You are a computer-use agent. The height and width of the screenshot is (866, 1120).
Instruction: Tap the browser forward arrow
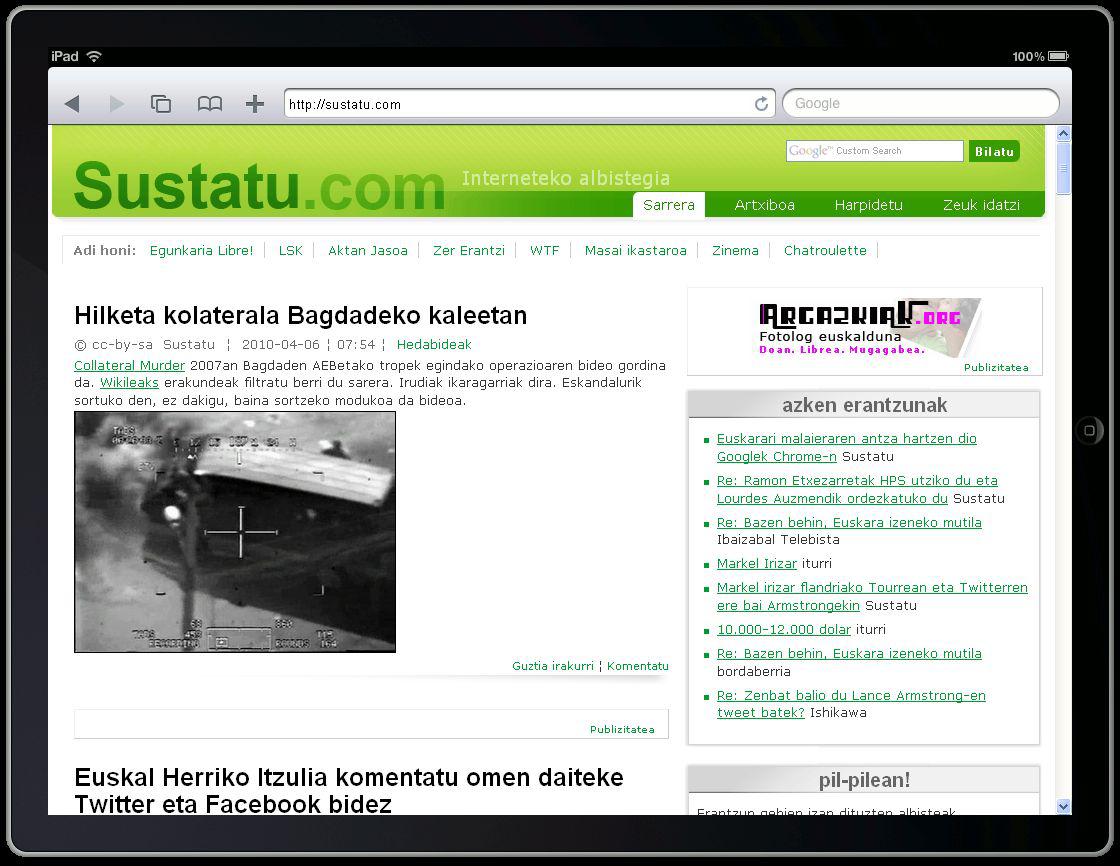[117, 104]
